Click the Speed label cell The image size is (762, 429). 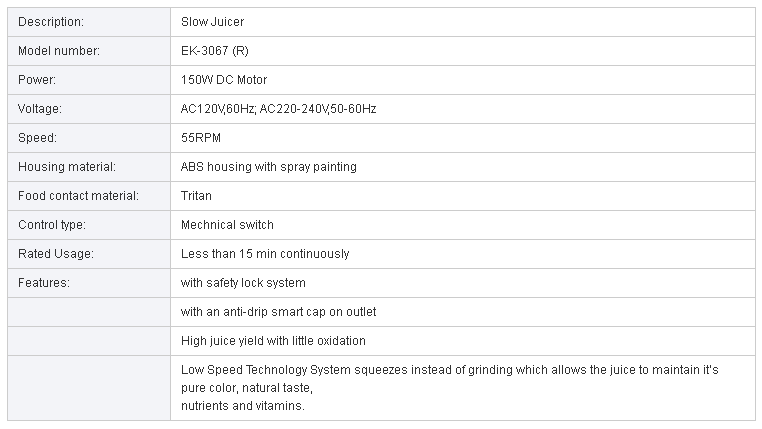tap(89, 138)
